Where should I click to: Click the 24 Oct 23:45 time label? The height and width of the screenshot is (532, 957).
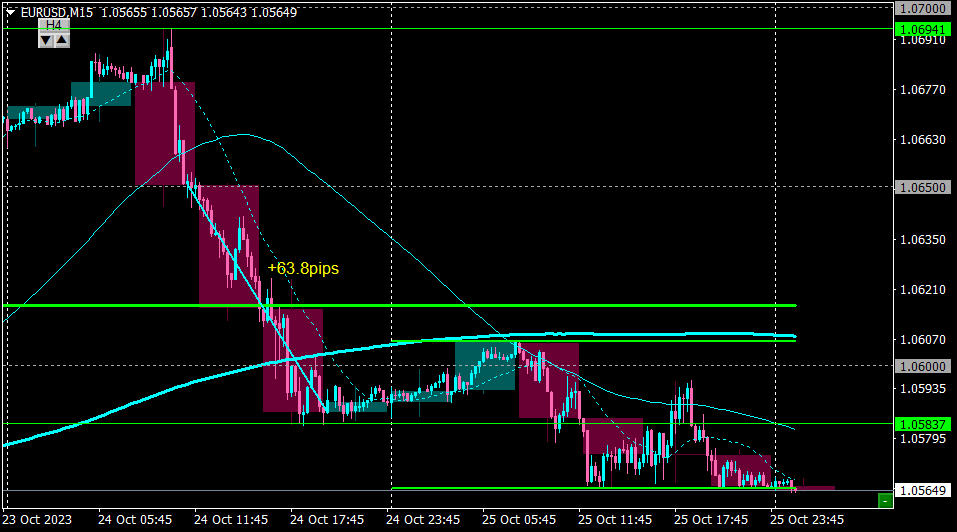point(423,520)
